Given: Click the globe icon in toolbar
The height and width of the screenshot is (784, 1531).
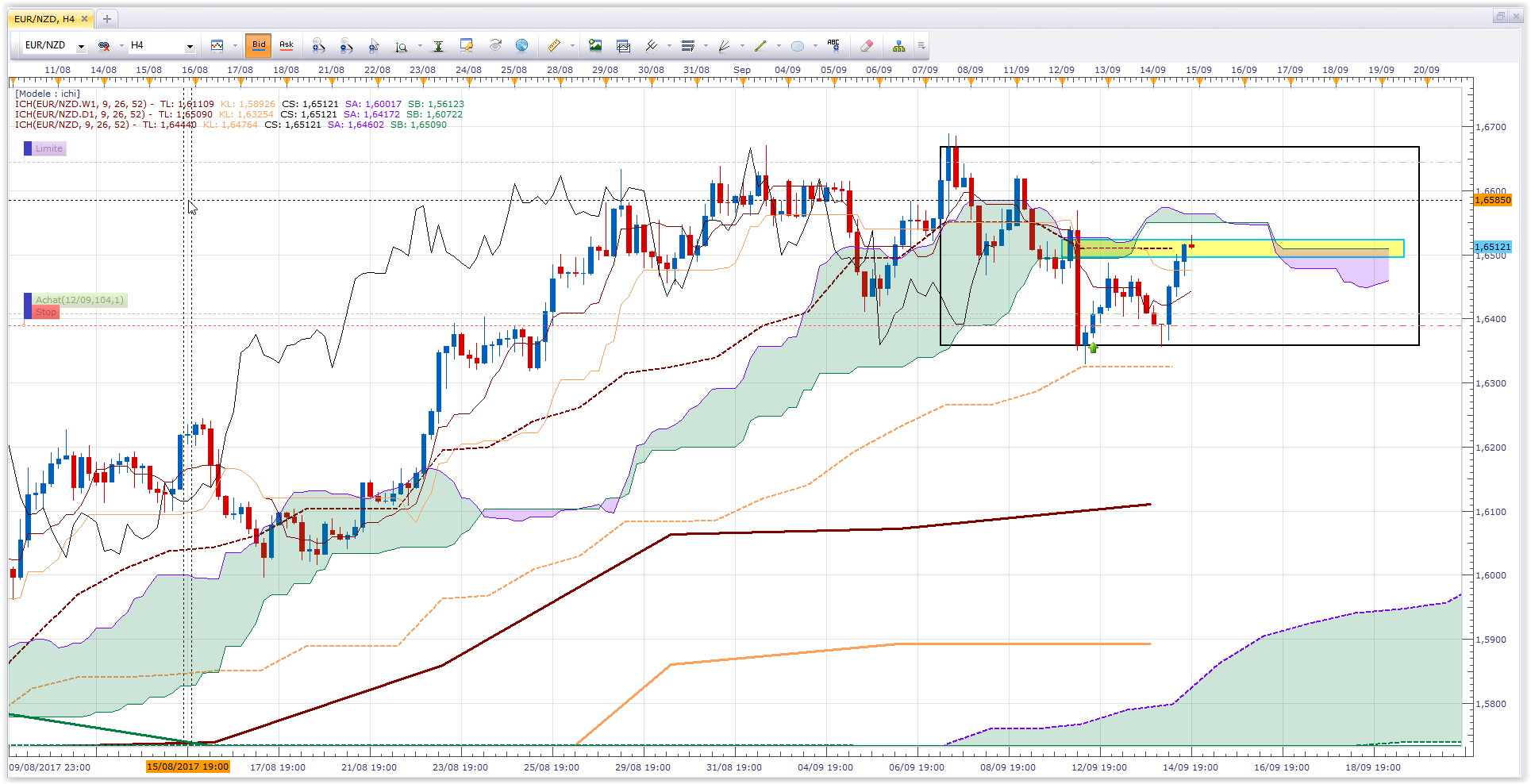Looking at the screenshot, I should 521,45.
